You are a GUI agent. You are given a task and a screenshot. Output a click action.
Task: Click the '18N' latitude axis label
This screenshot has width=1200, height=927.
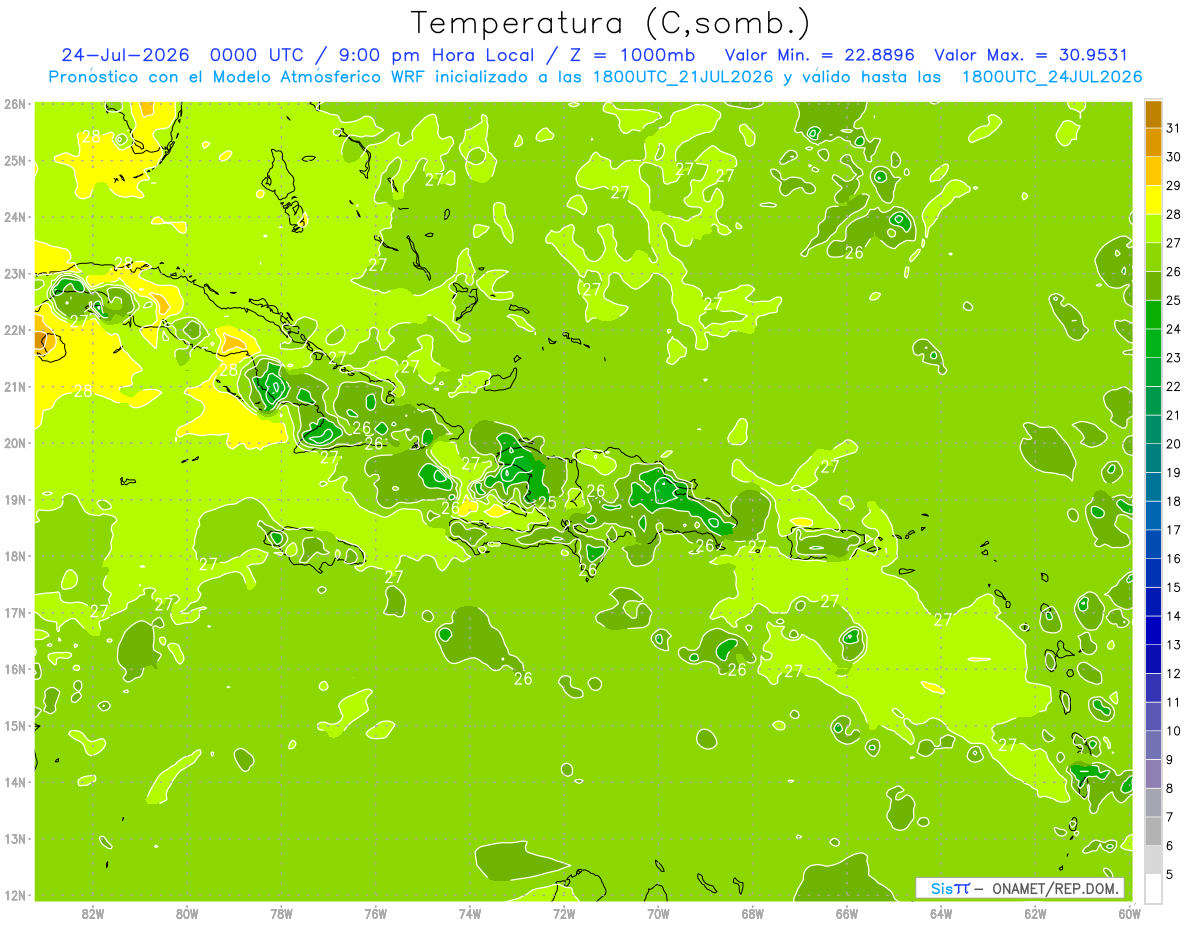pyautogui.click(x=14, y=556)
